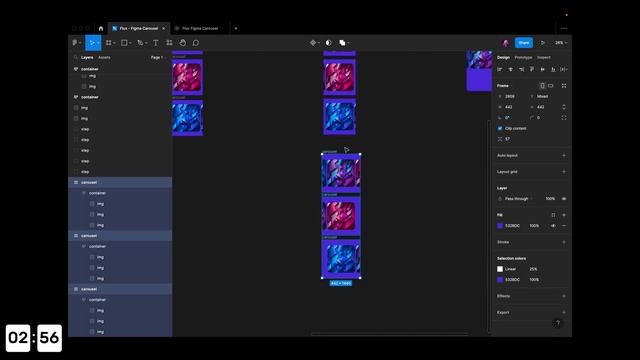Click the Linear selection color swatch

(x=500, y=269)
